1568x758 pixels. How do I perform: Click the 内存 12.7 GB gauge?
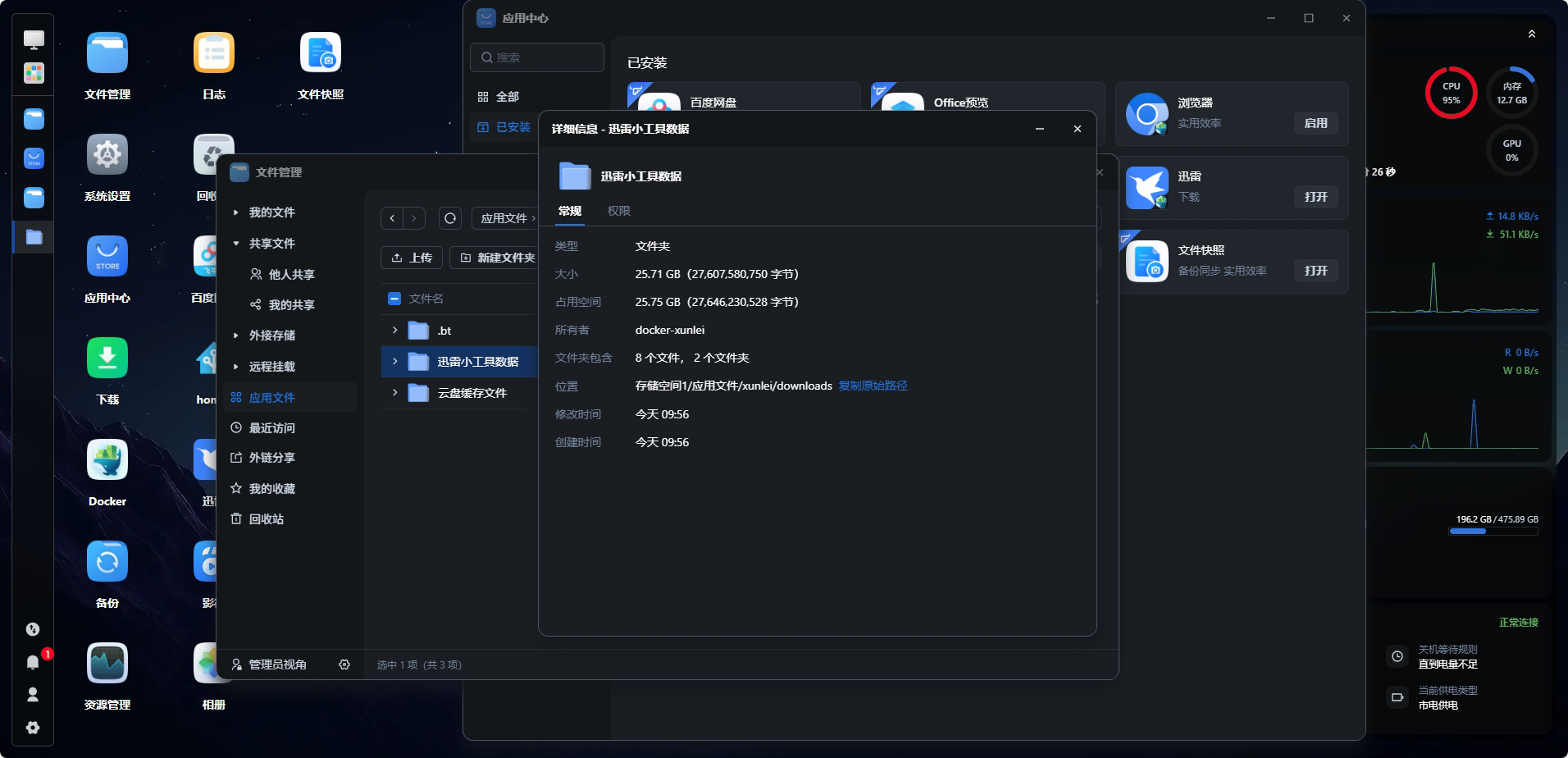pos(1511,93)
